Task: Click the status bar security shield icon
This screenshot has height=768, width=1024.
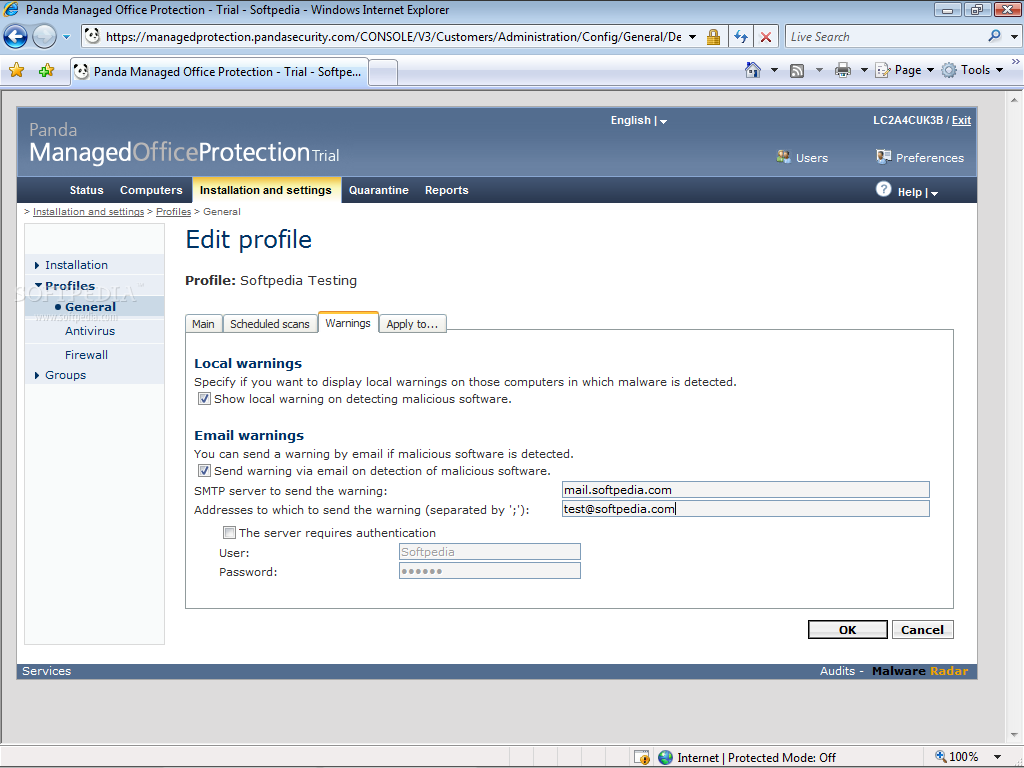Action: point(642,758)
